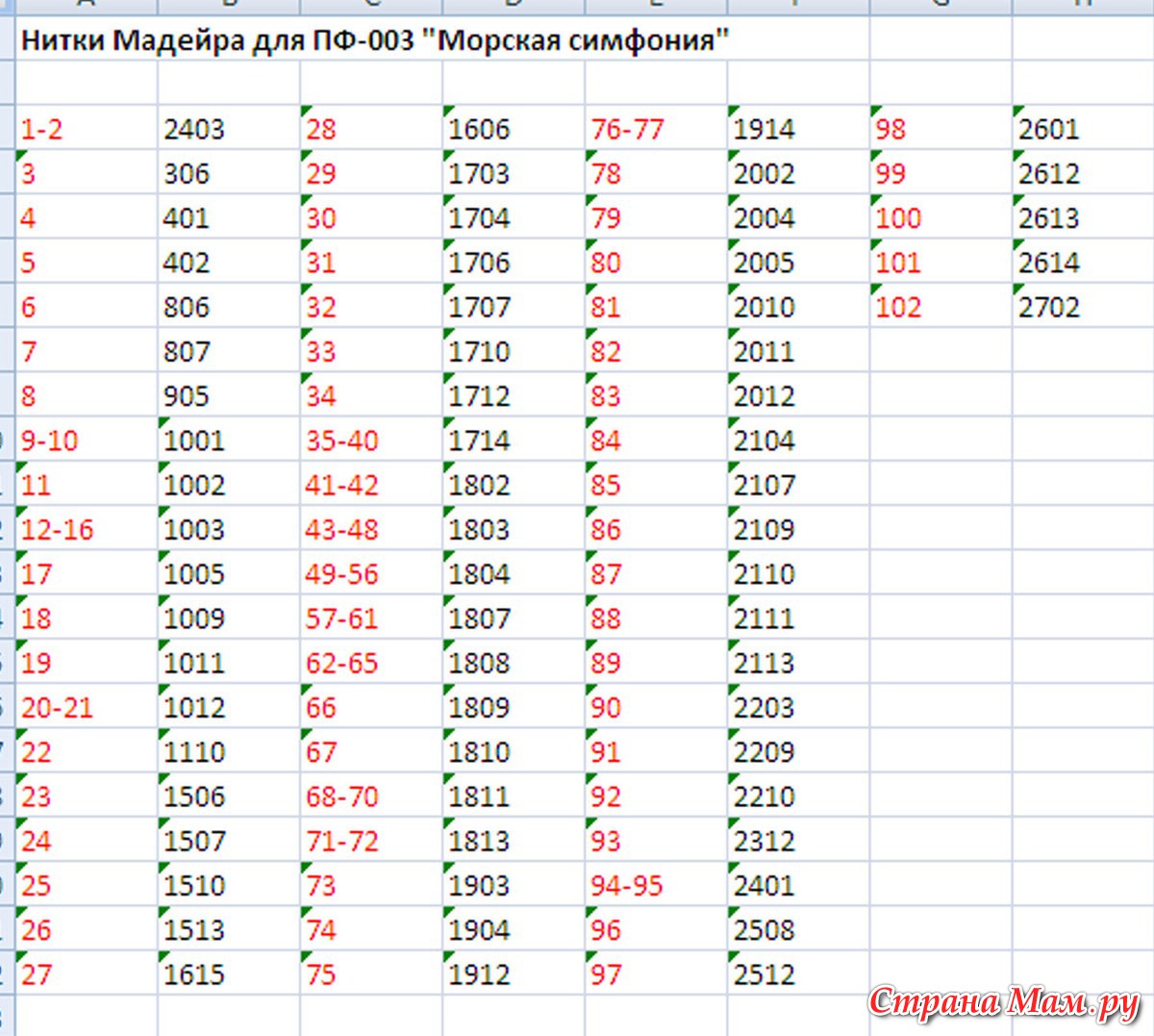
Task: Click red cell labeled 68-70
Action: pyautogui.click(x=371, y=796)
